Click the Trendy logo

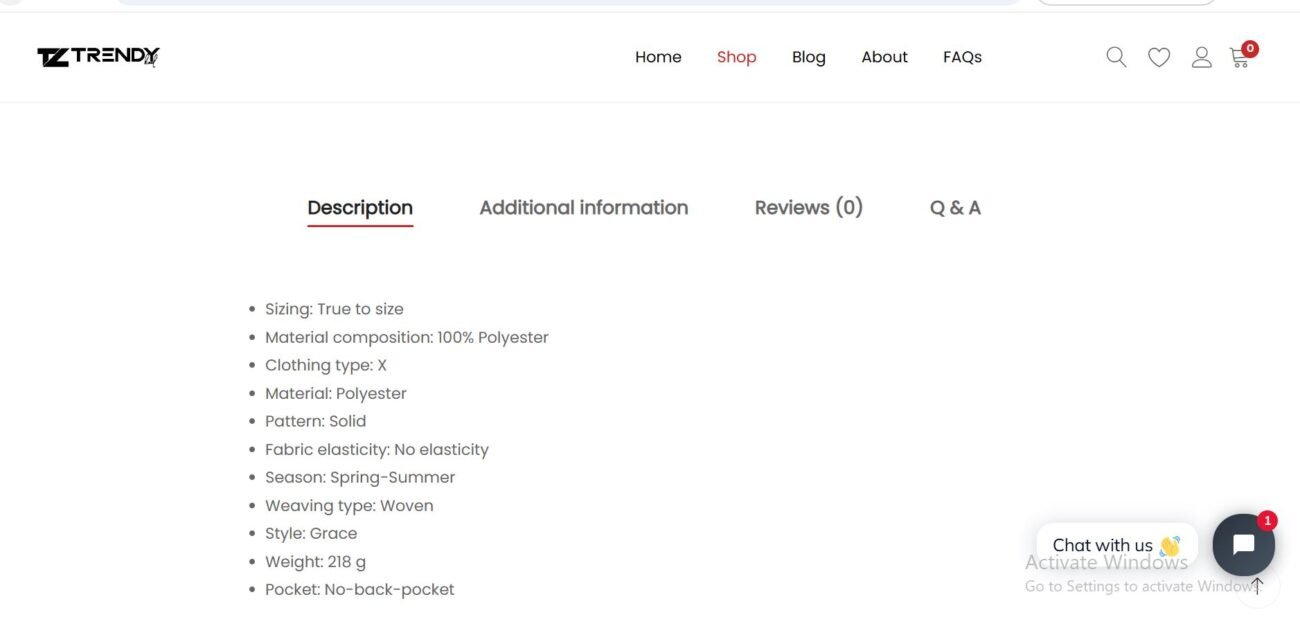tap(99, 57)
